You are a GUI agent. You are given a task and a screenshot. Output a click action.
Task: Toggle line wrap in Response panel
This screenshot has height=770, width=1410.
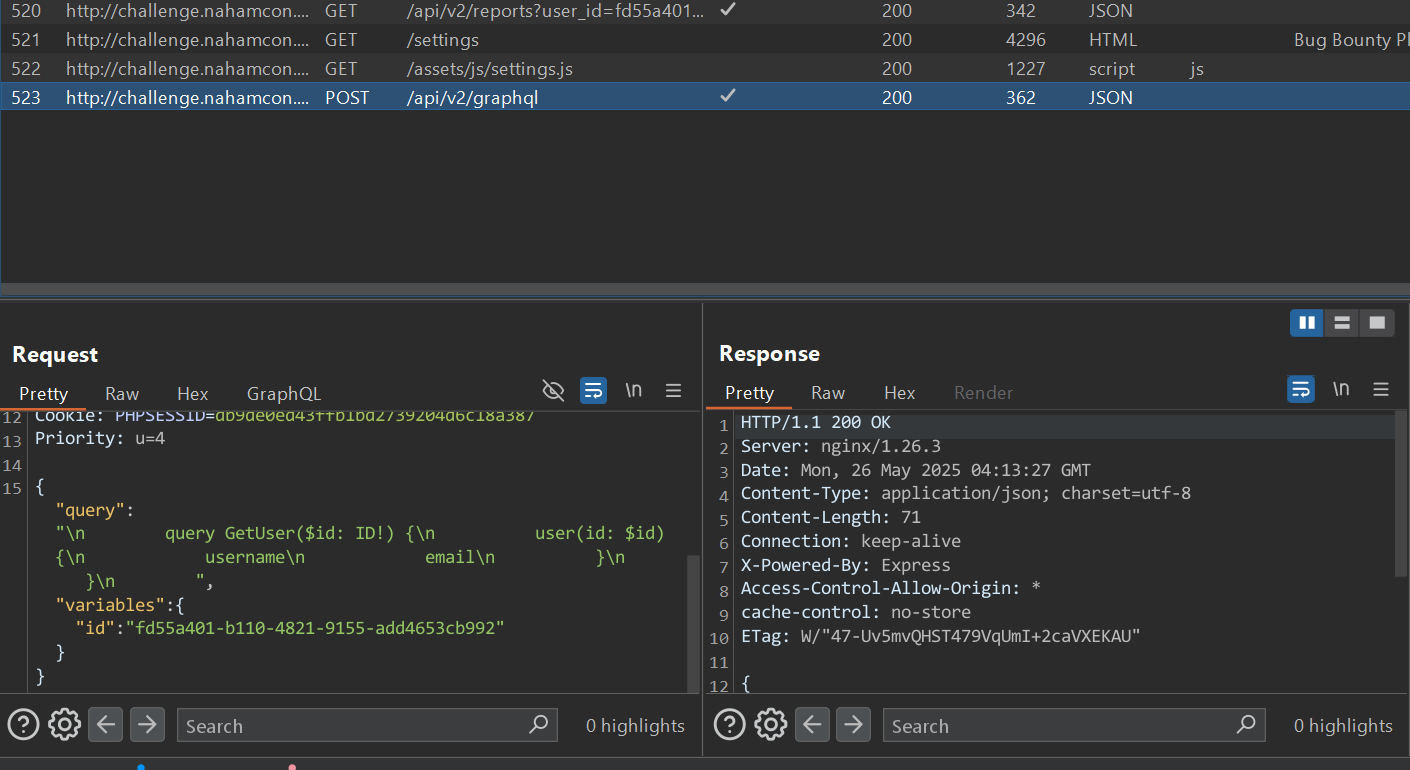pyautogui.click(x=1300, y=389)
